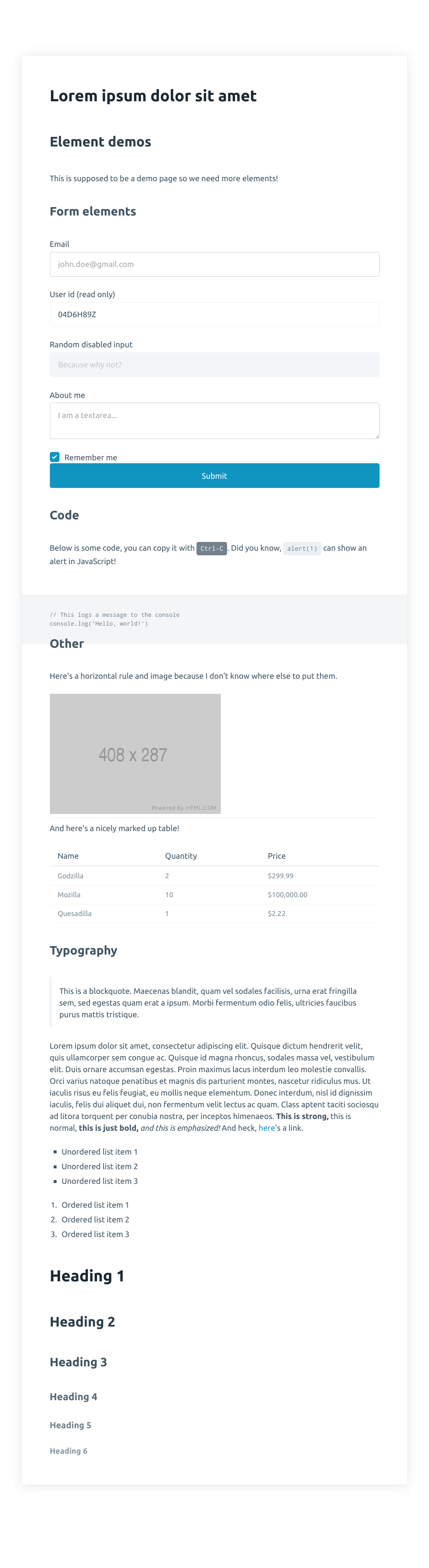This screenshot has width=429, height=1568.
Task: Open the 'here' hyperlink
Action: pyautogui.click(x=266, y=1128)
